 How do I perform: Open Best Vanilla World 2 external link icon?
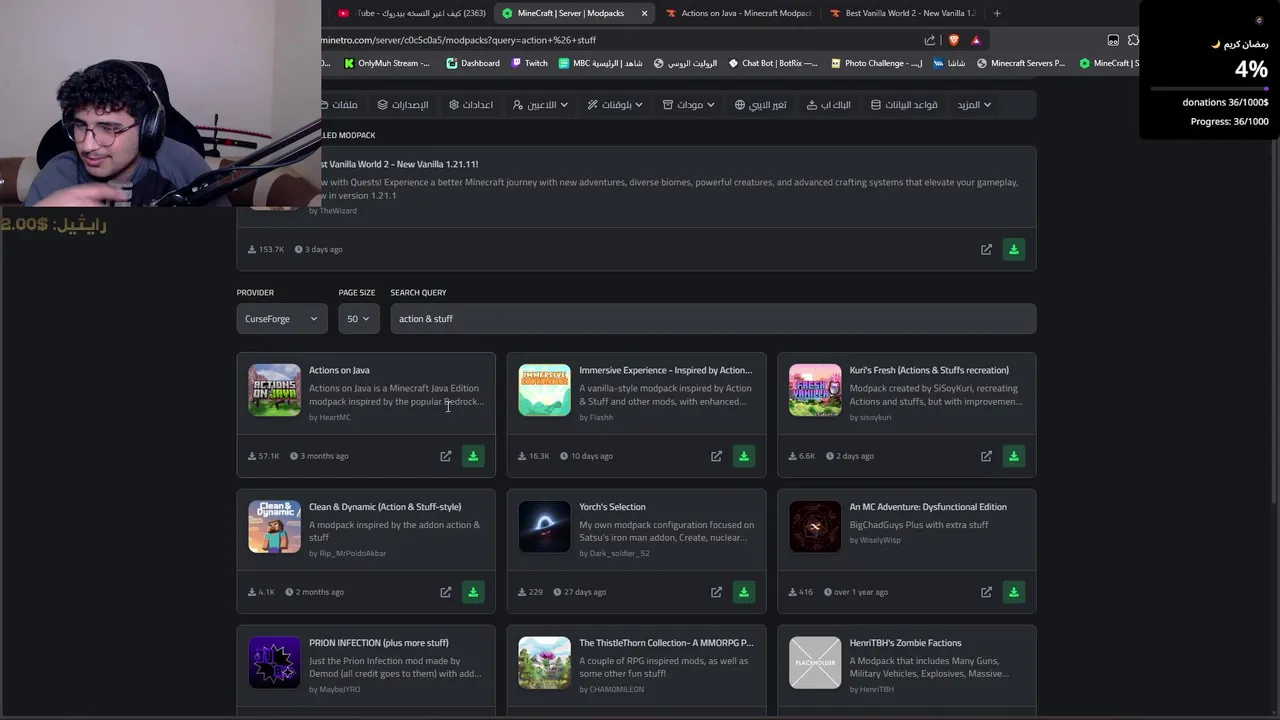(986, 249)
